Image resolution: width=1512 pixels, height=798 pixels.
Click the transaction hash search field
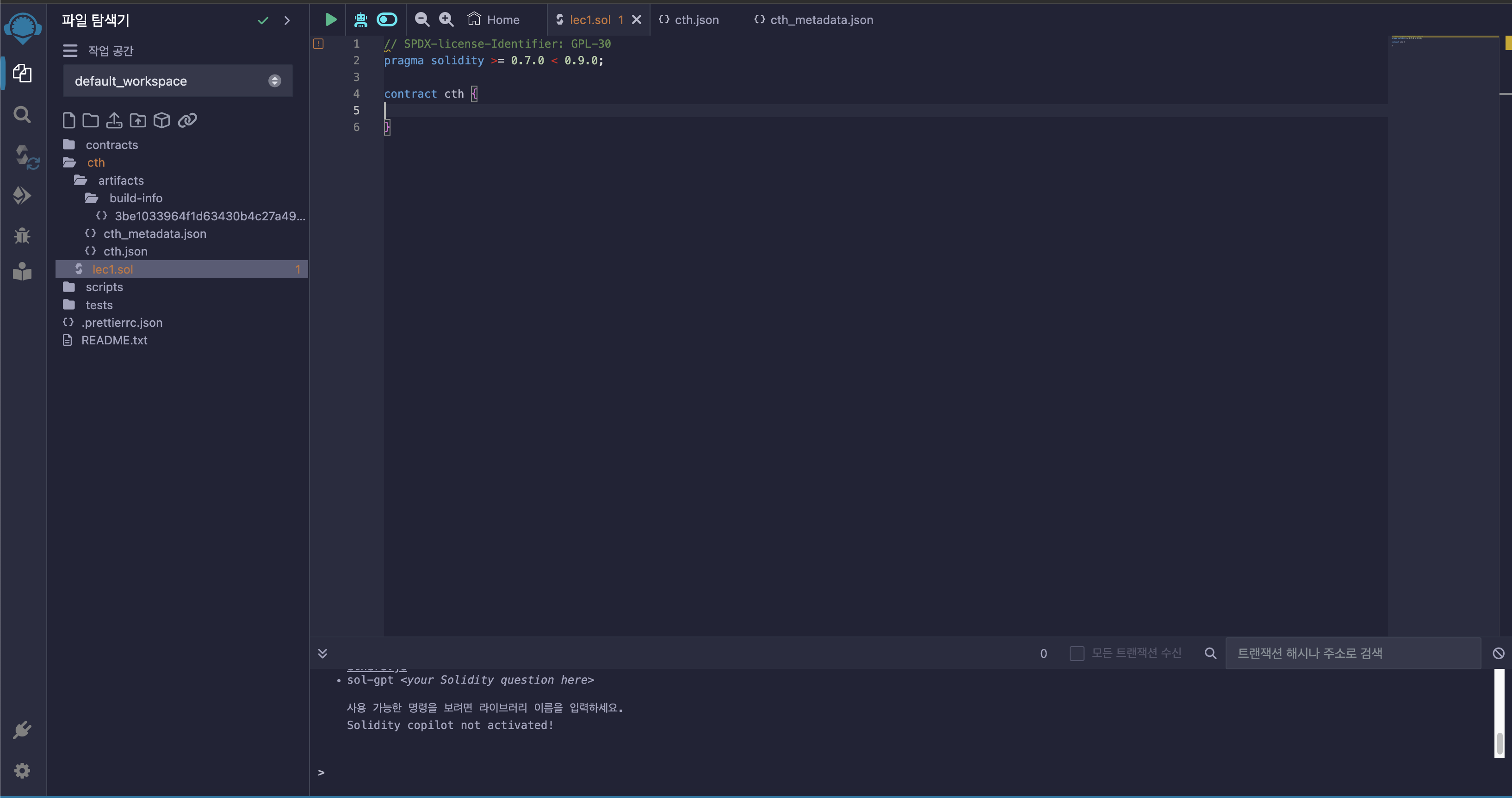tap(1352, 653)
